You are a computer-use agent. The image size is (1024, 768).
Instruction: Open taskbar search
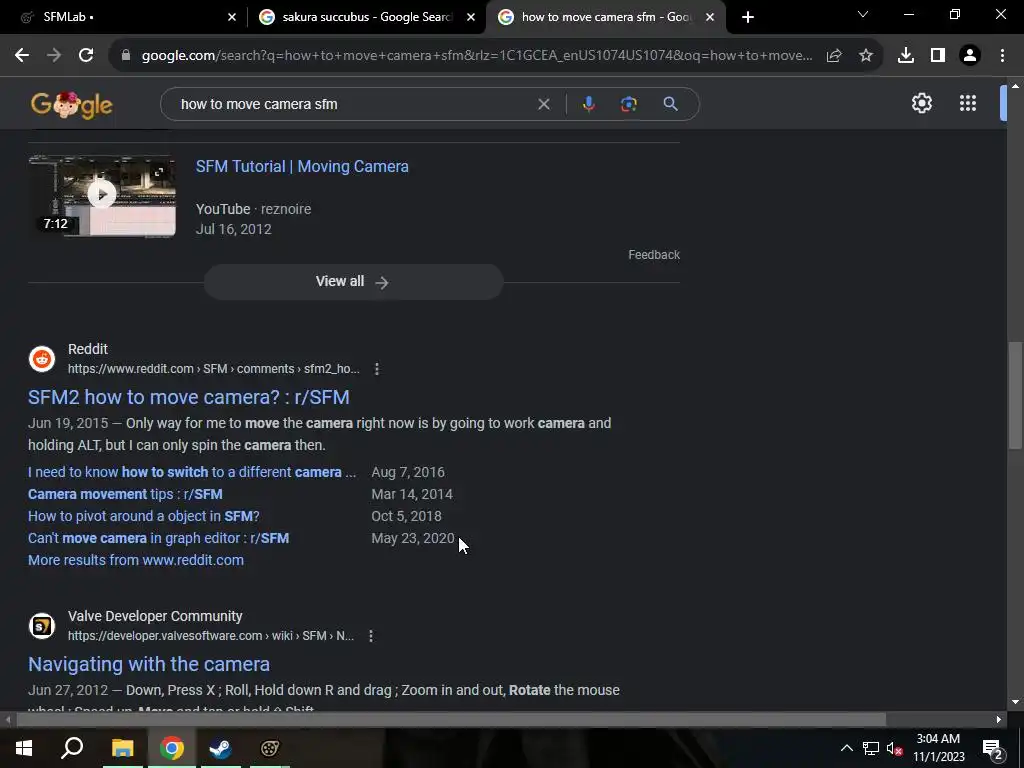(x=72, y=748)
